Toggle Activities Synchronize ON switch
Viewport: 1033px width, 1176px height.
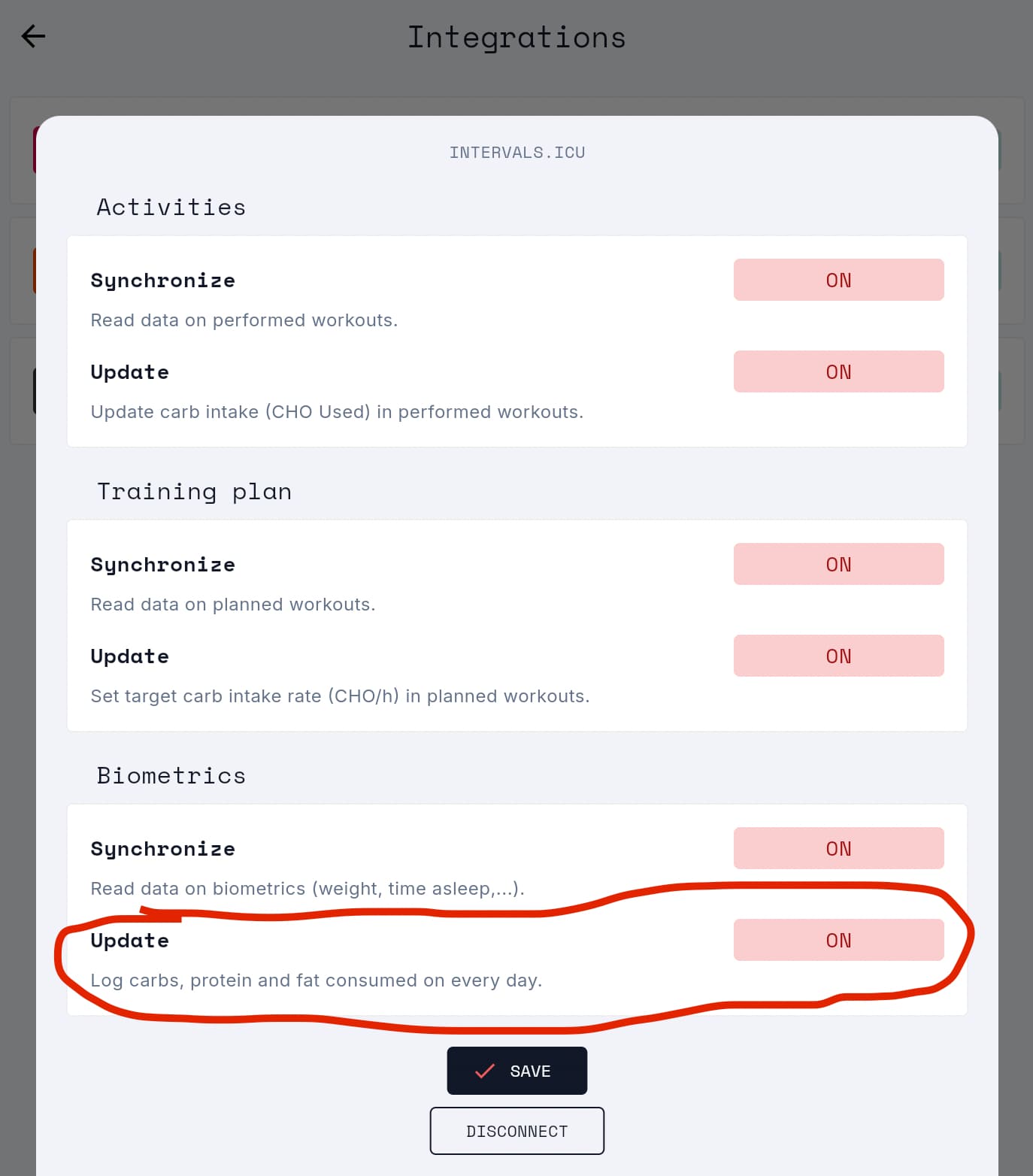[x=838, y=280]
